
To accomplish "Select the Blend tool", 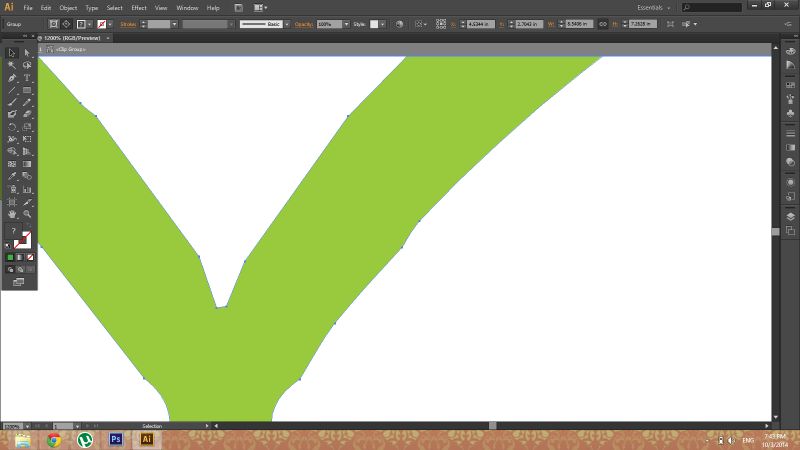I will [27, 177].
